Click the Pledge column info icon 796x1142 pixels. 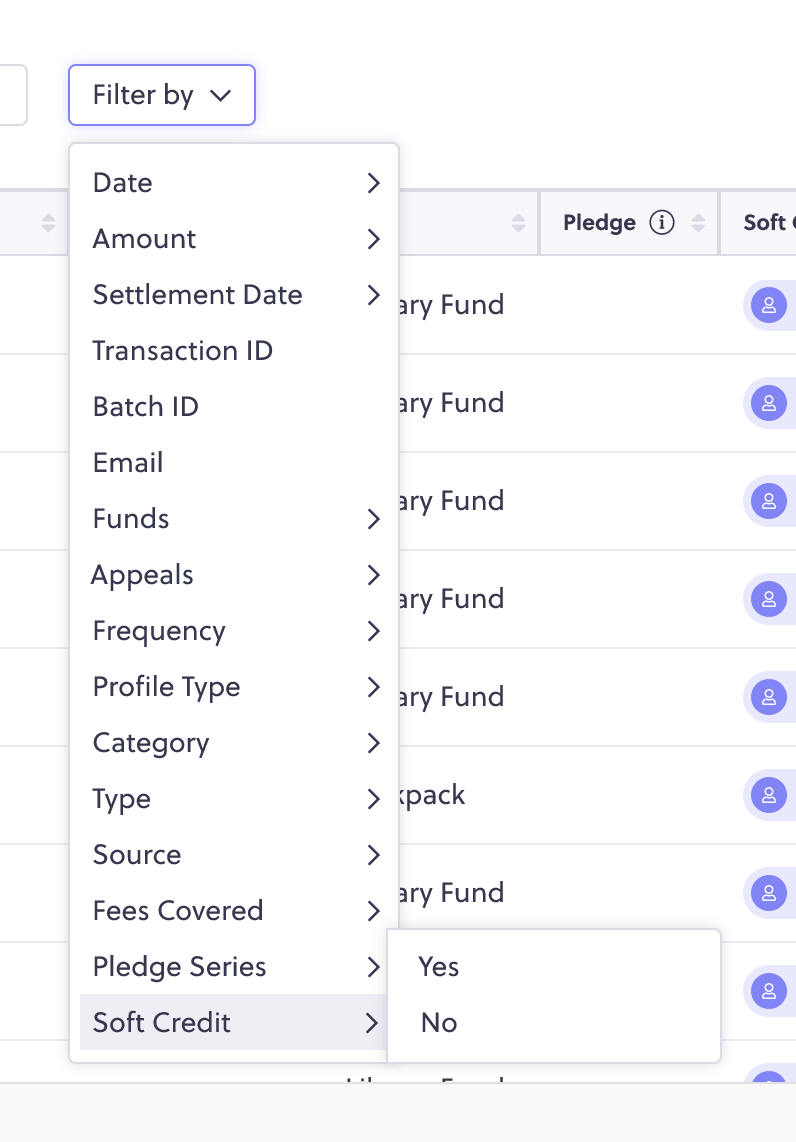coord(661,222)
